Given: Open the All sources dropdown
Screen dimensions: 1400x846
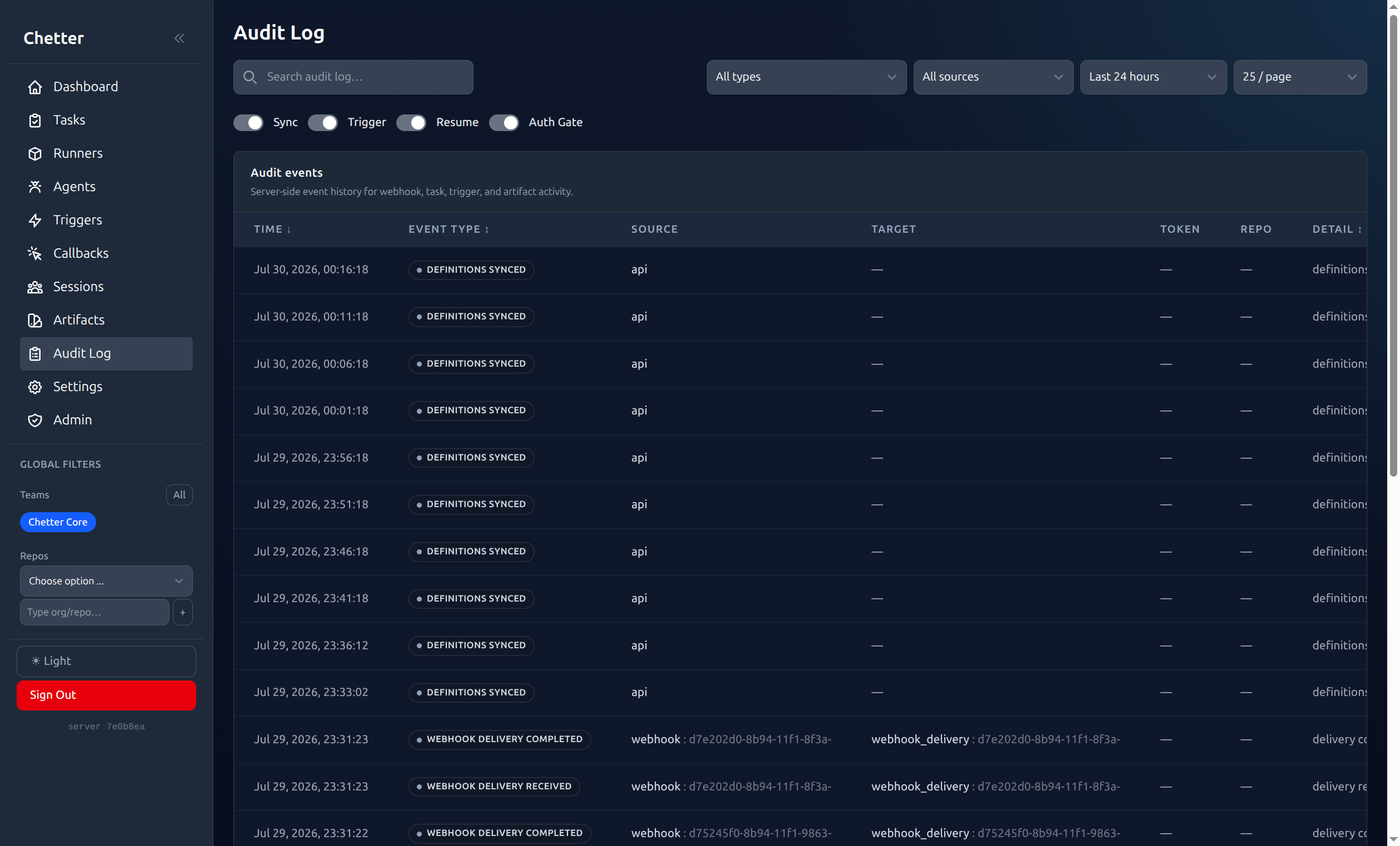Looking at the screenshot, I should pos(993,77).
